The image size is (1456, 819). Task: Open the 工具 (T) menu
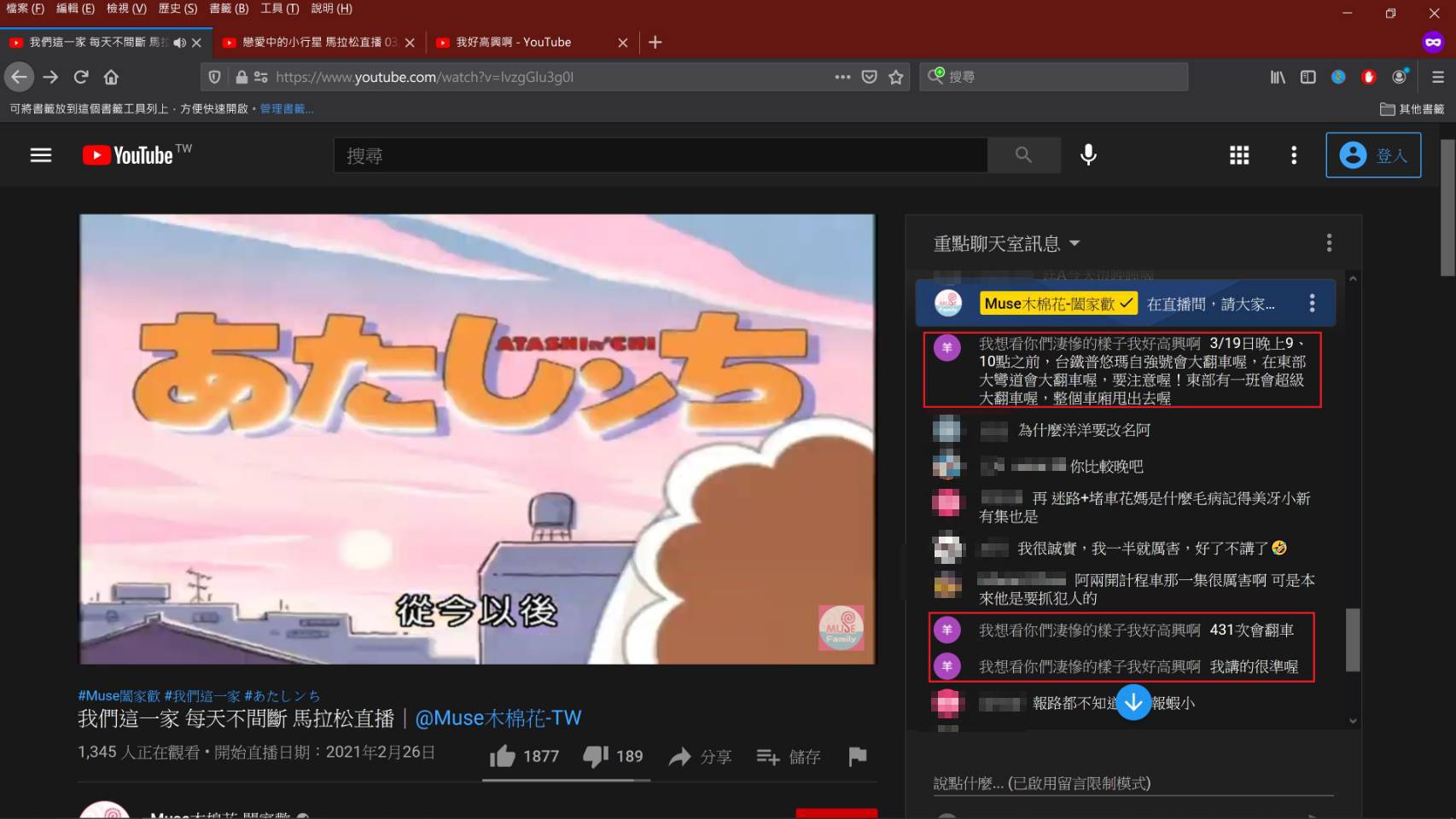[280, 9]
